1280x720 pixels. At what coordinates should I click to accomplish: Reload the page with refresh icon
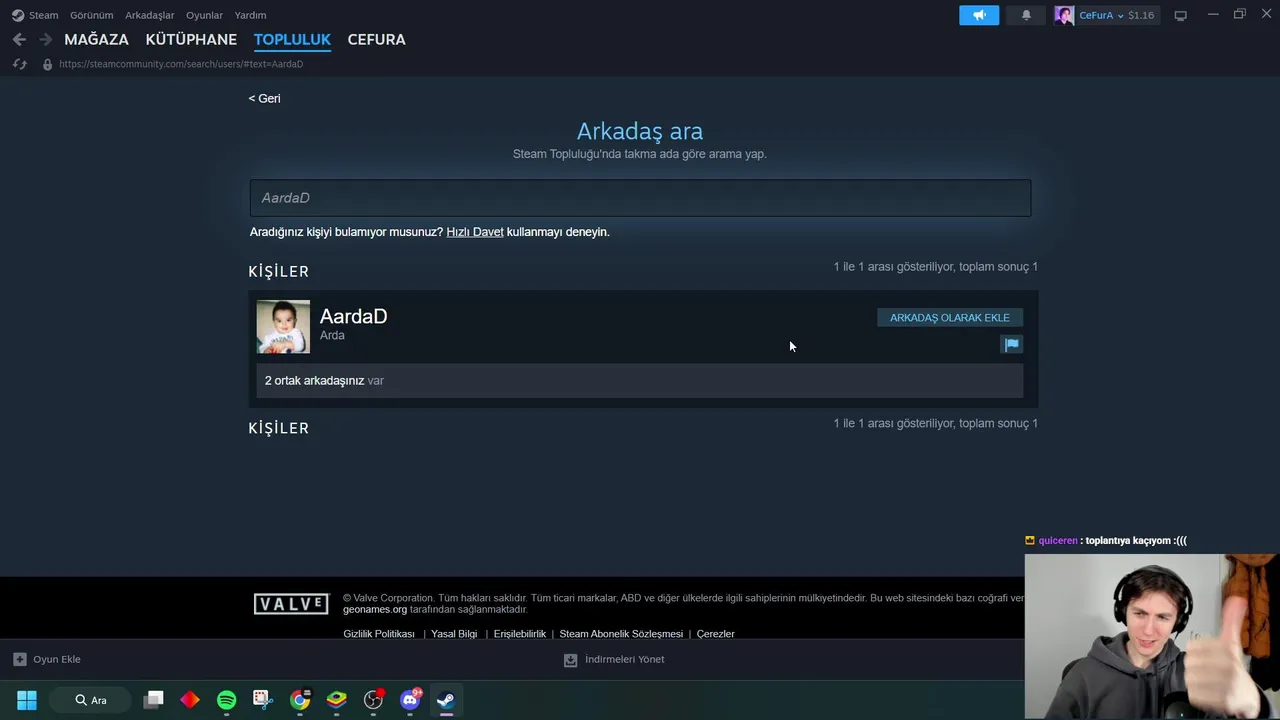[19, 64]
